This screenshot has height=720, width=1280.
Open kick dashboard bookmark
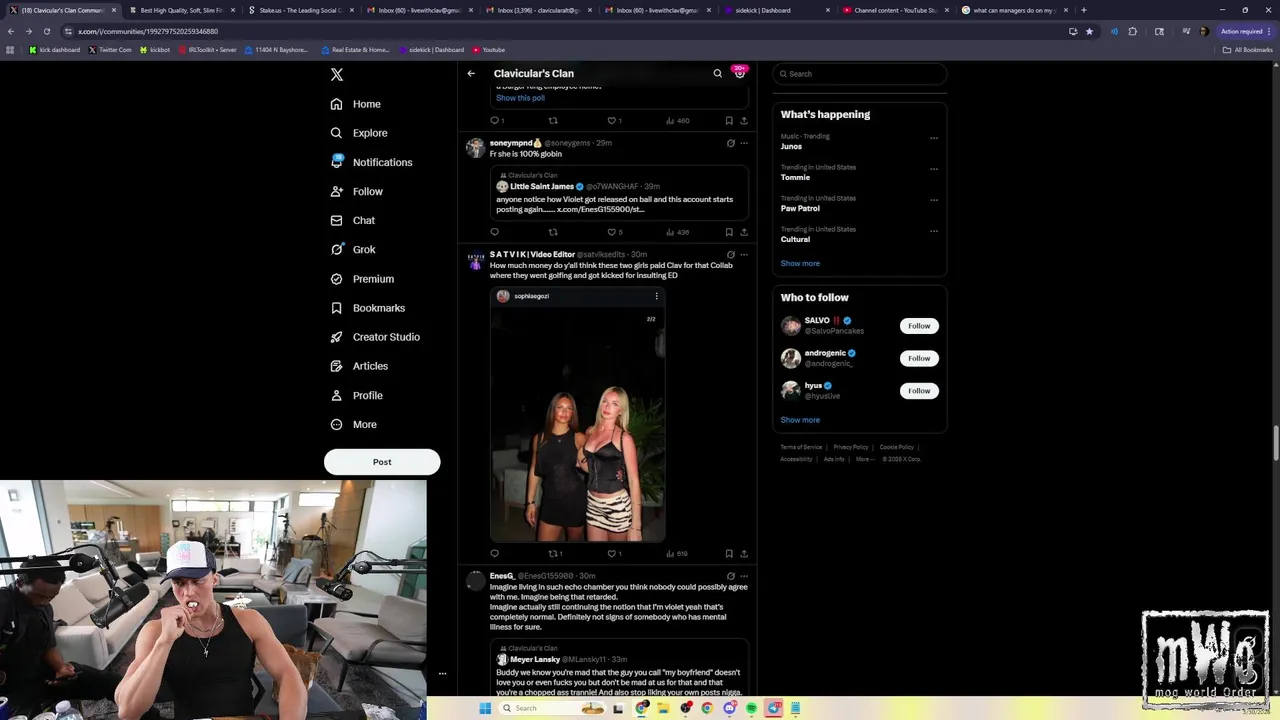click(55, 50)
